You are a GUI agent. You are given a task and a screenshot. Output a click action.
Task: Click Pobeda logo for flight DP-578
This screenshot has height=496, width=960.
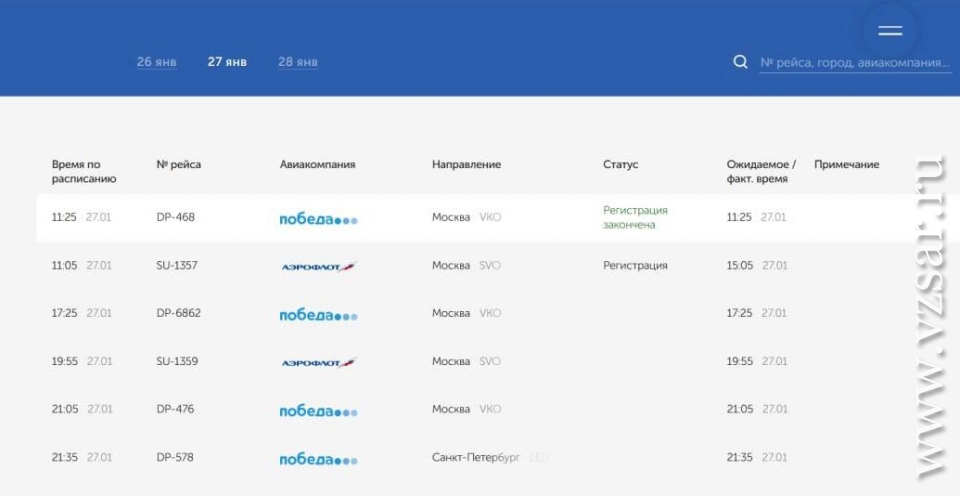[x=318, y=459]
